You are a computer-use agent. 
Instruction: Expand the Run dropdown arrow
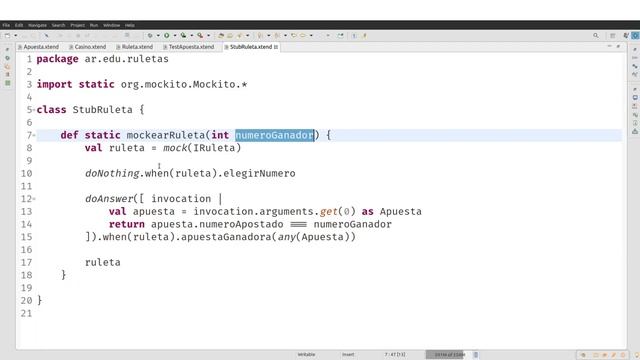point(175,36)
